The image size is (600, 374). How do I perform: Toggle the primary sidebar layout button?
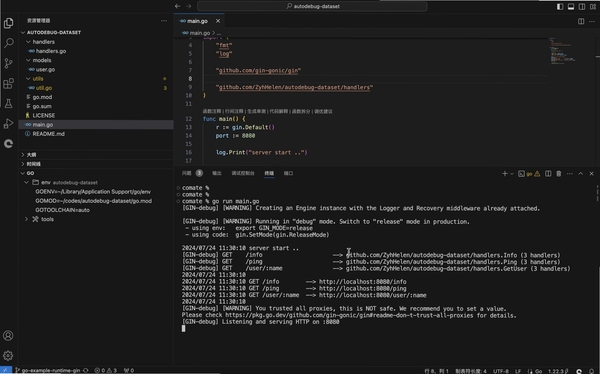560,7
